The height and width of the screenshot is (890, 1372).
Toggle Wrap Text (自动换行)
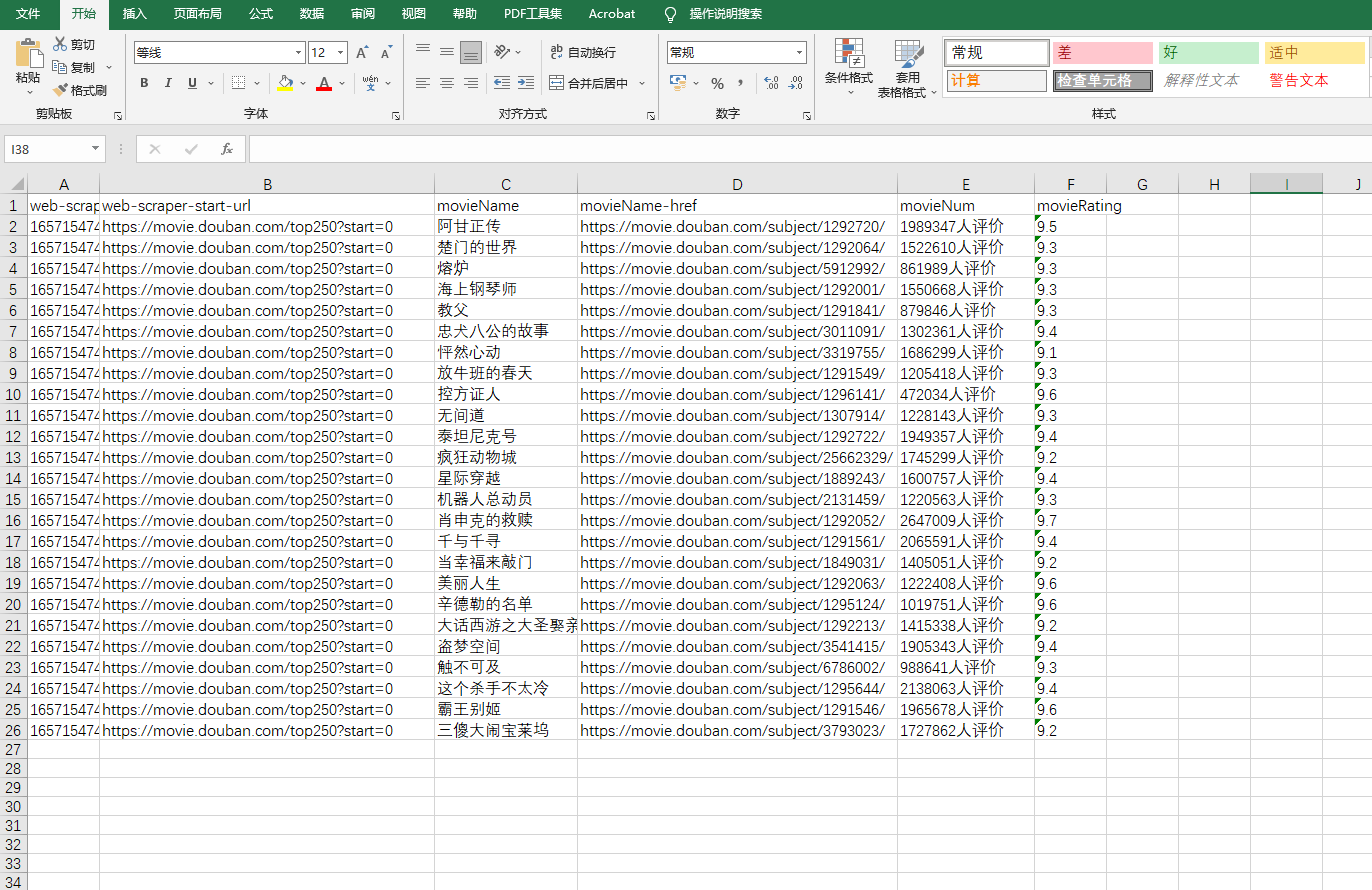(x=583, y=52)
